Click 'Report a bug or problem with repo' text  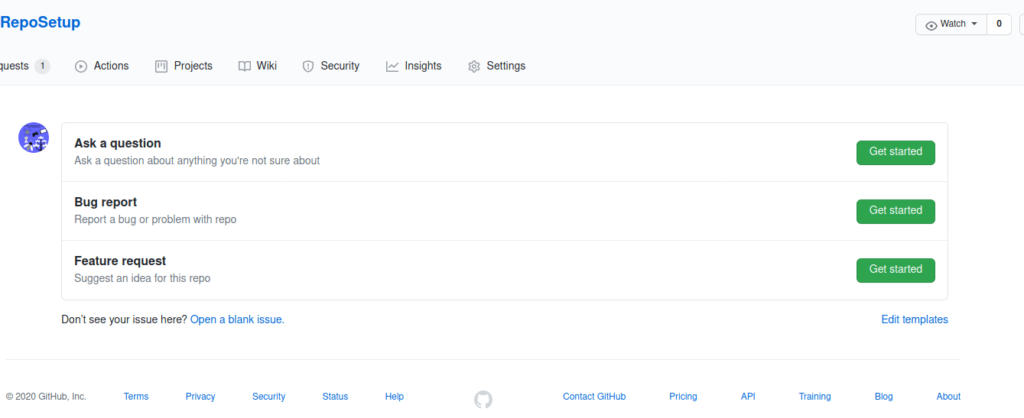pyautogui.click(x=155, y=219)
